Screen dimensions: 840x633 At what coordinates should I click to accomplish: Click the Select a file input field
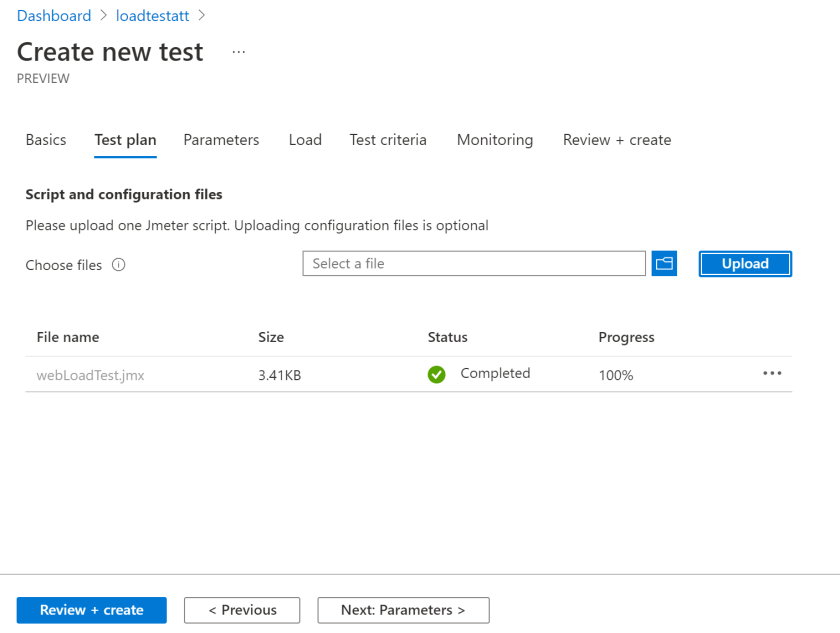474,264
